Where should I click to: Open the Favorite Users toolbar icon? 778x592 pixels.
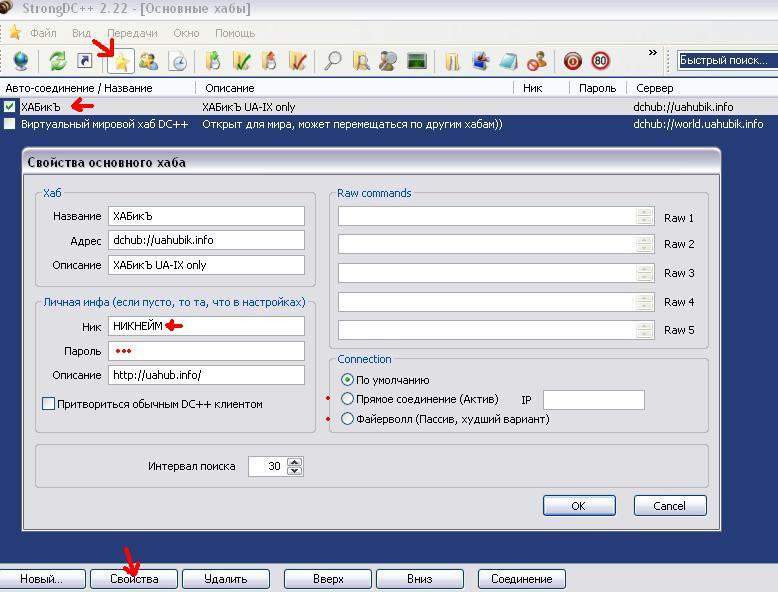click(x=149, y=62)
